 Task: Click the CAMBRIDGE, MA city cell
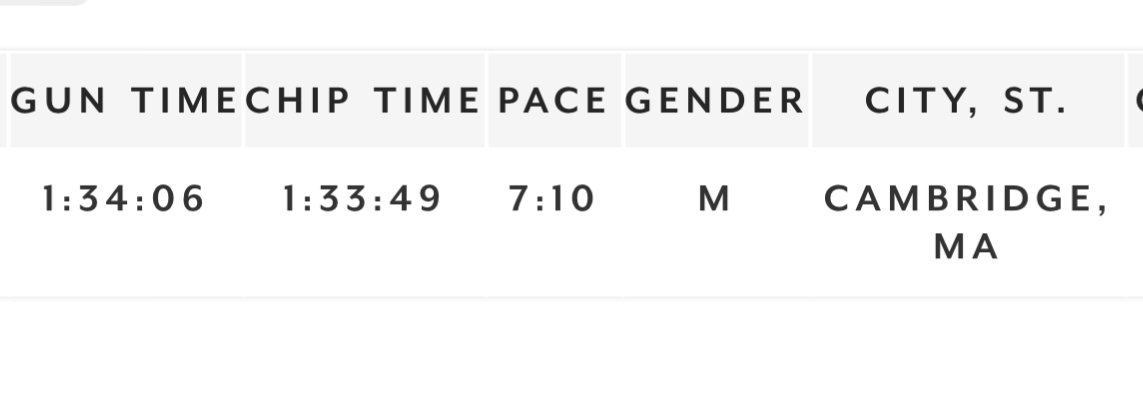click(967, 222)
